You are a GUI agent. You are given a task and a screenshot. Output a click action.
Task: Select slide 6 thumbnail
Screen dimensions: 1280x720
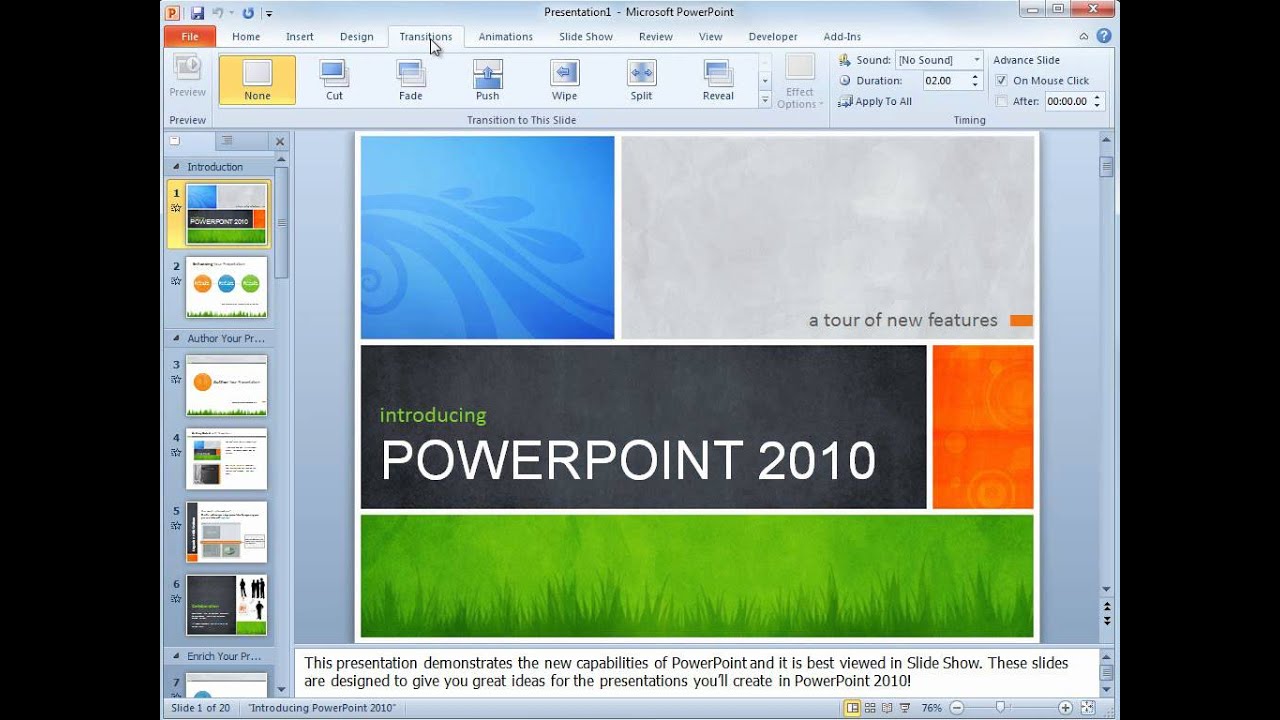tap(226, 605)
